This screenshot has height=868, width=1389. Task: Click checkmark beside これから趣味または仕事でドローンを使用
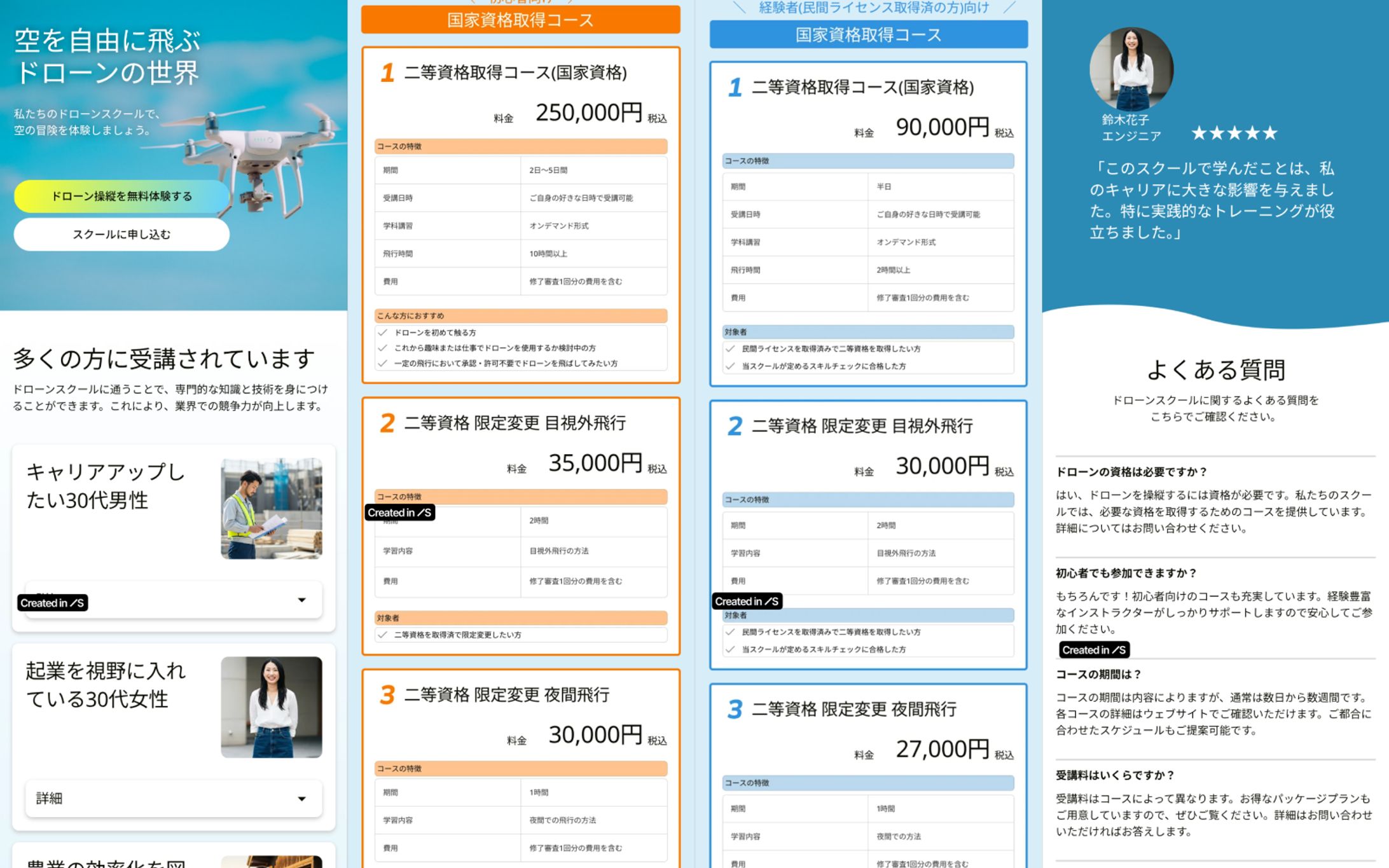point(382,348)
